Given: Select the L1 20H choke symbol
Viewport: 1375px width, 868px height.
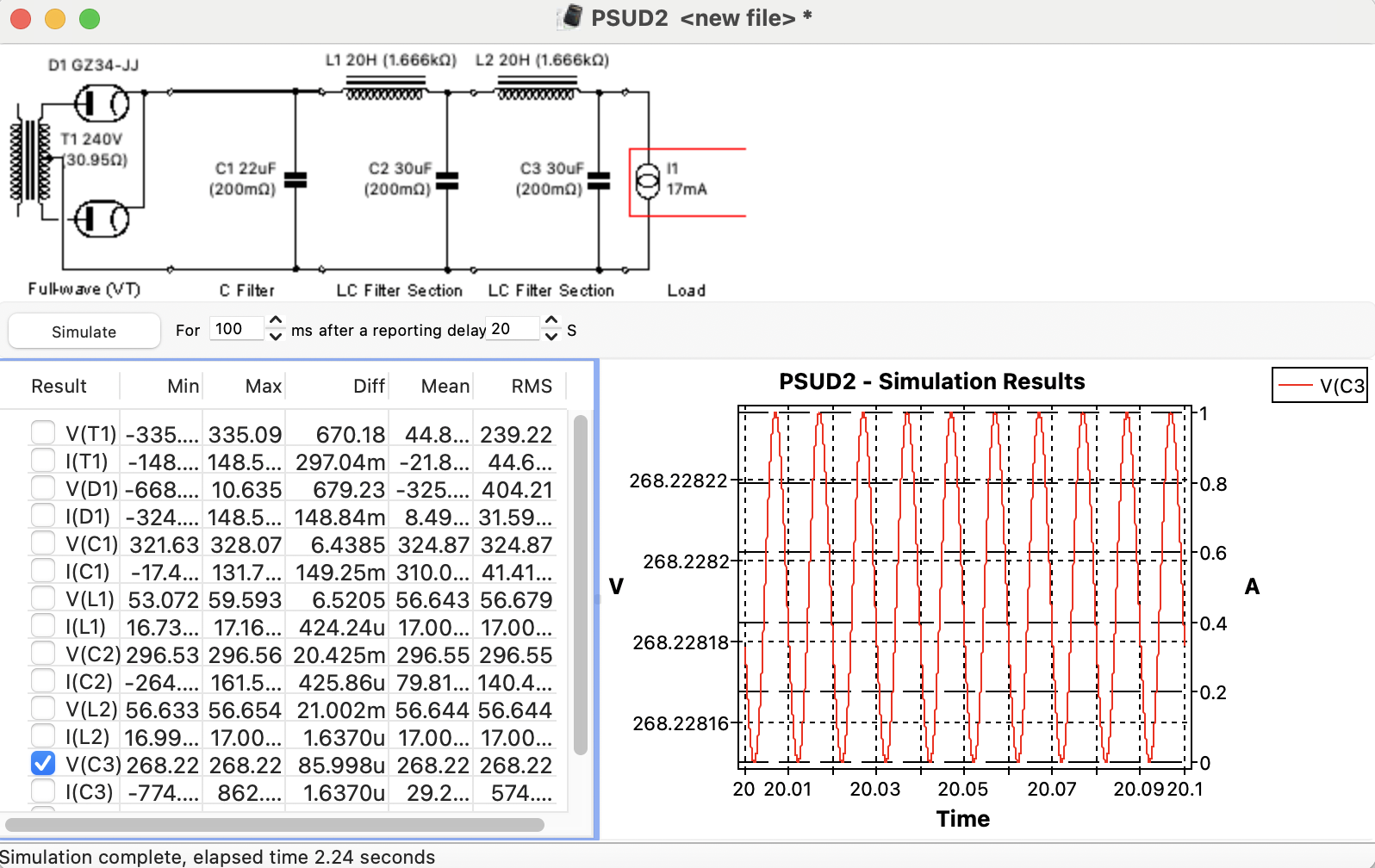Looking at the screenshot, I should (384, 88).
